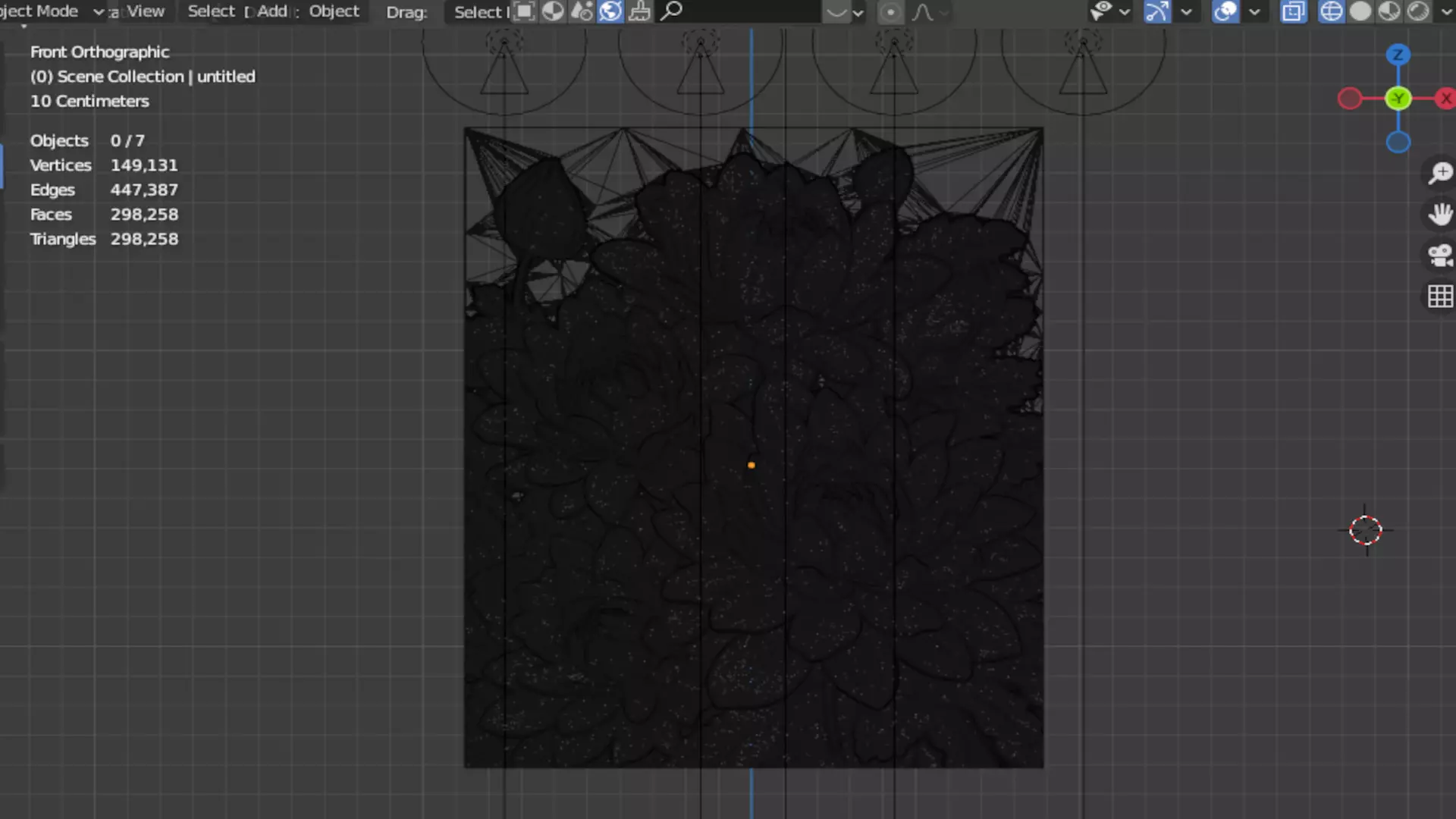1456x819 pixels.
Task: Select material preview shading mode
Action: [x=1389, y=11]
